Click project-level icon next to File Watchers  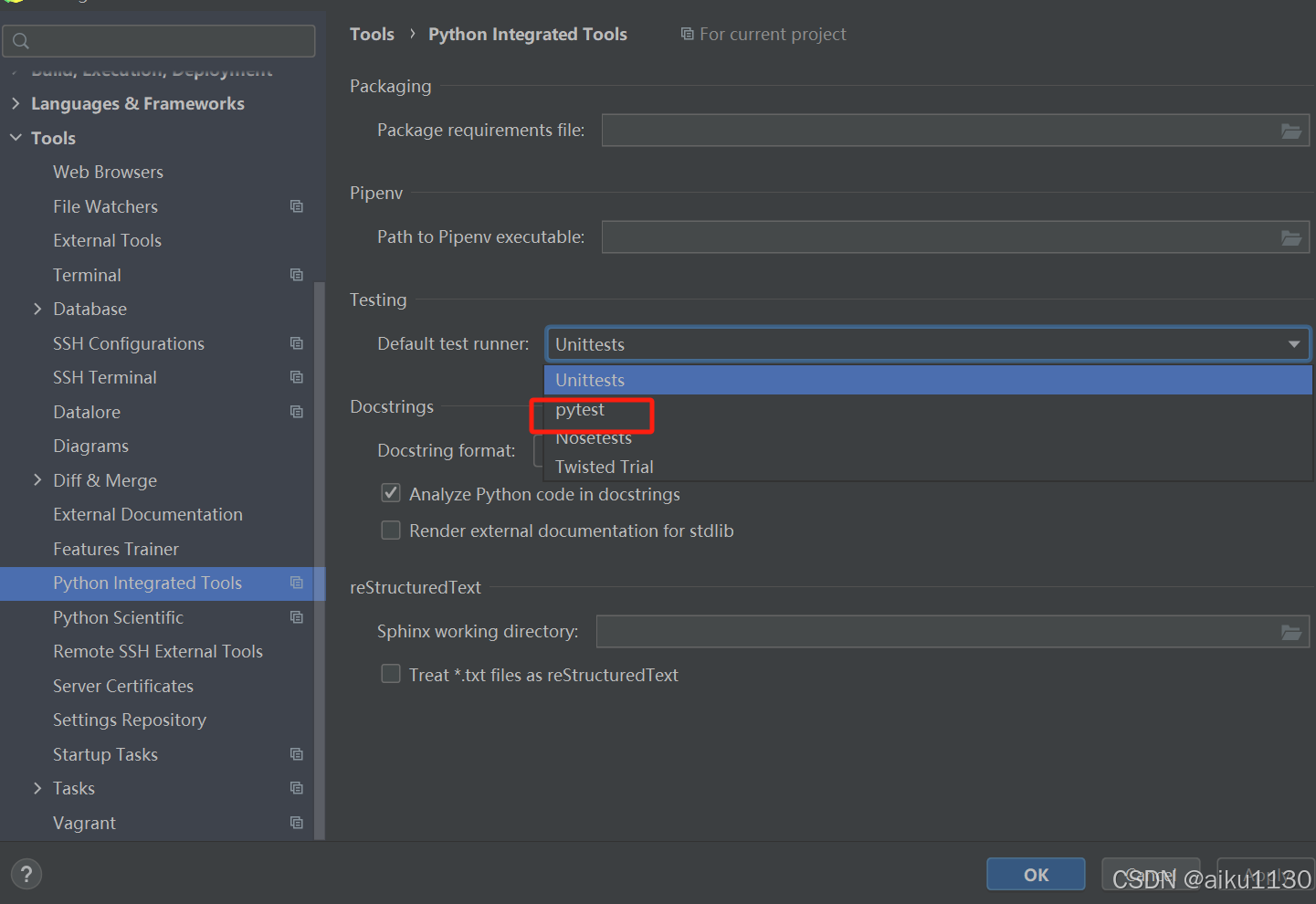coord(297,206)
